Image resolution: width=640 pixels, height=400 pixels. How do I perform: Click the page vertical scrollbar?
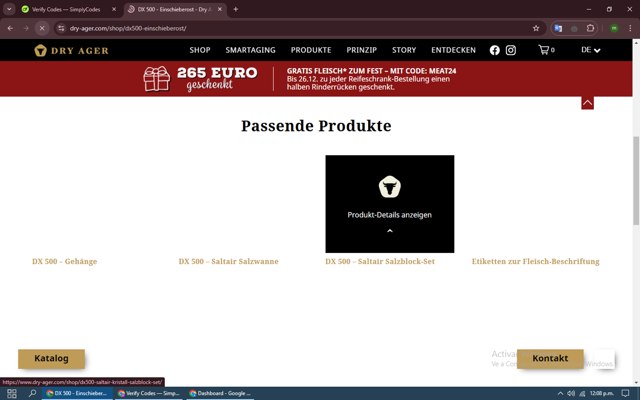636,180
